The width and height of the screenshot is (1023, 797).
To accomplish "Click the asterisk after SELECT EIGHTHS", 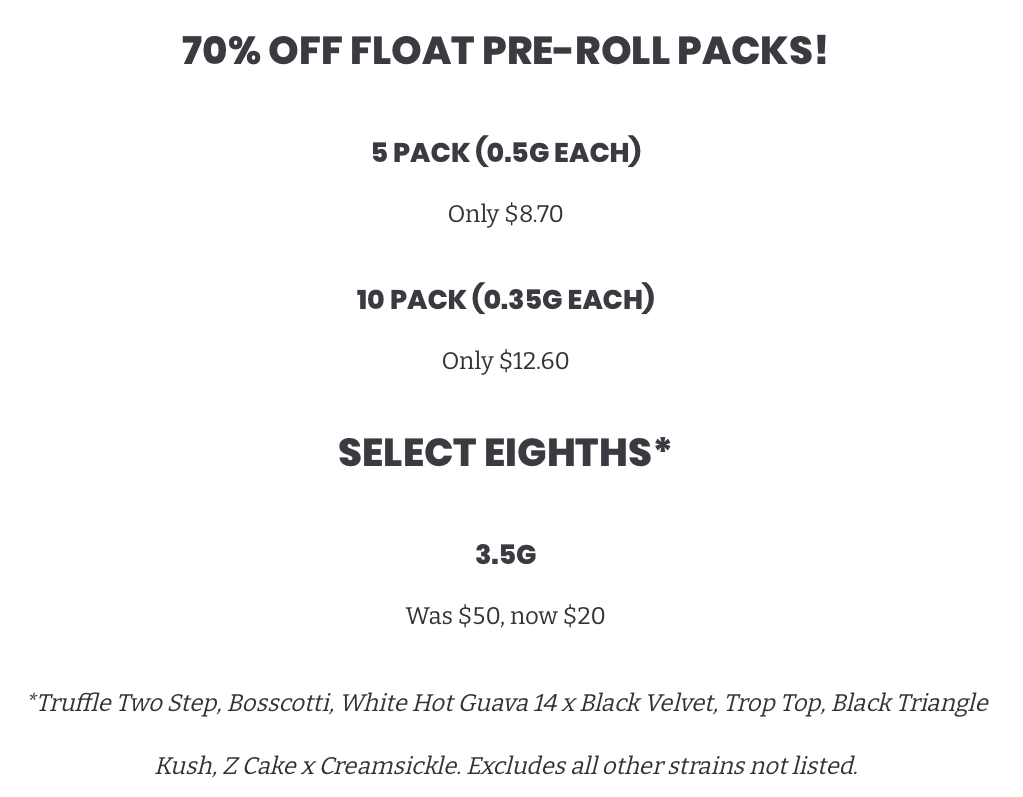I will tap(662, 446).
